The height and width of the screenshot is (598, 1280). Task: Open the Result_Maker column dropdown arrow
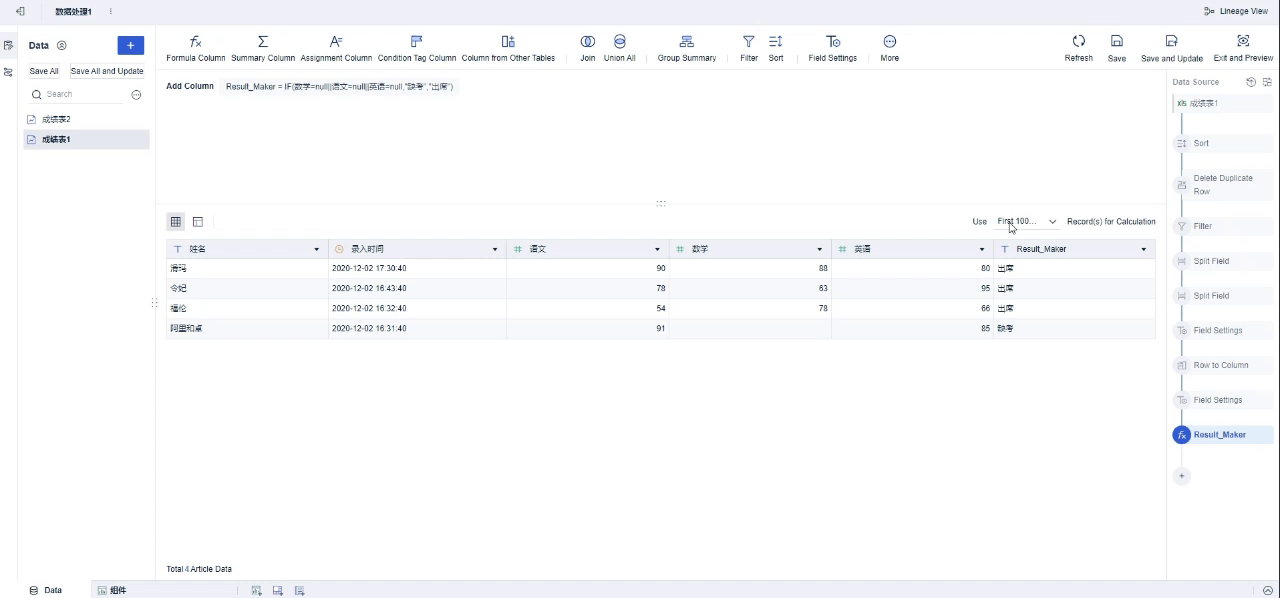point(1144,249)
